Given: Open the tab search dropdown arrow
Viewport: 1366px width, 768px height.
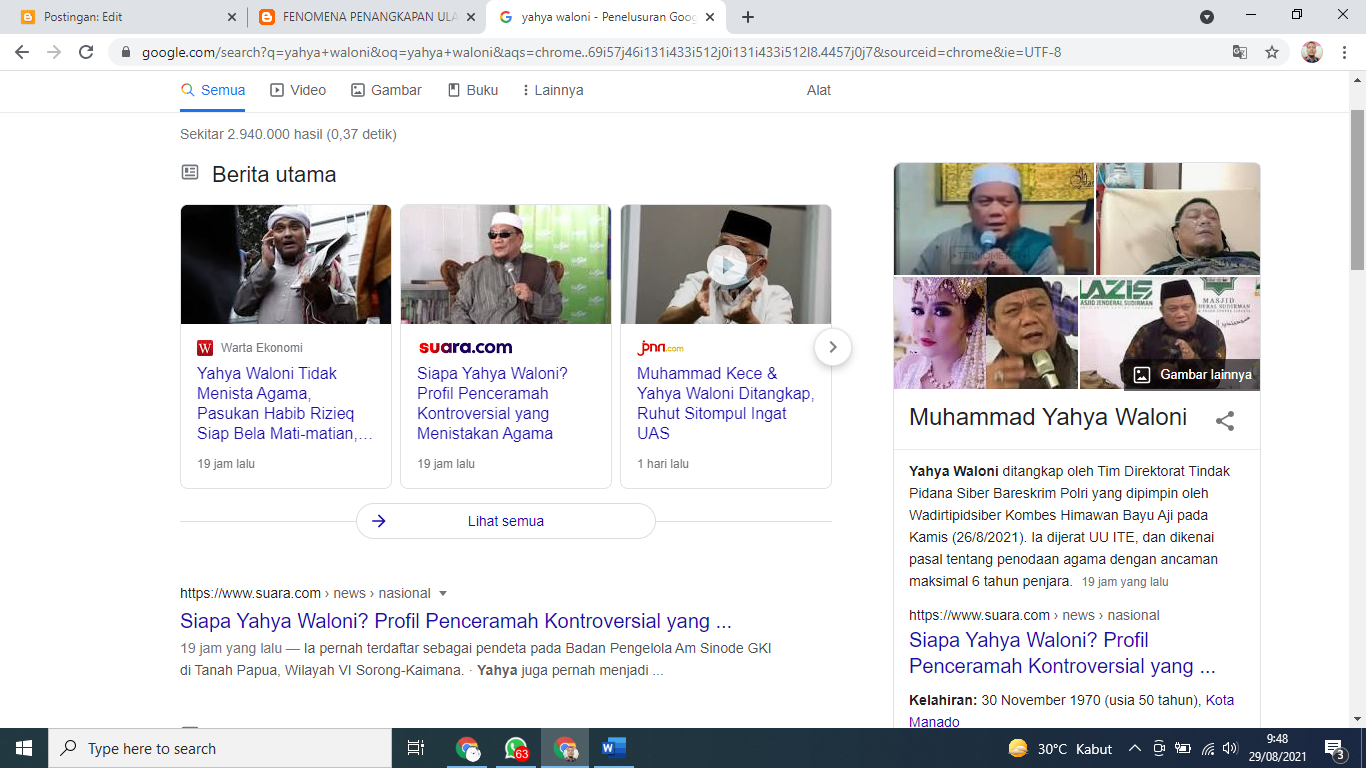Looking at the screenshot, I should click(x=1207, y=16).
